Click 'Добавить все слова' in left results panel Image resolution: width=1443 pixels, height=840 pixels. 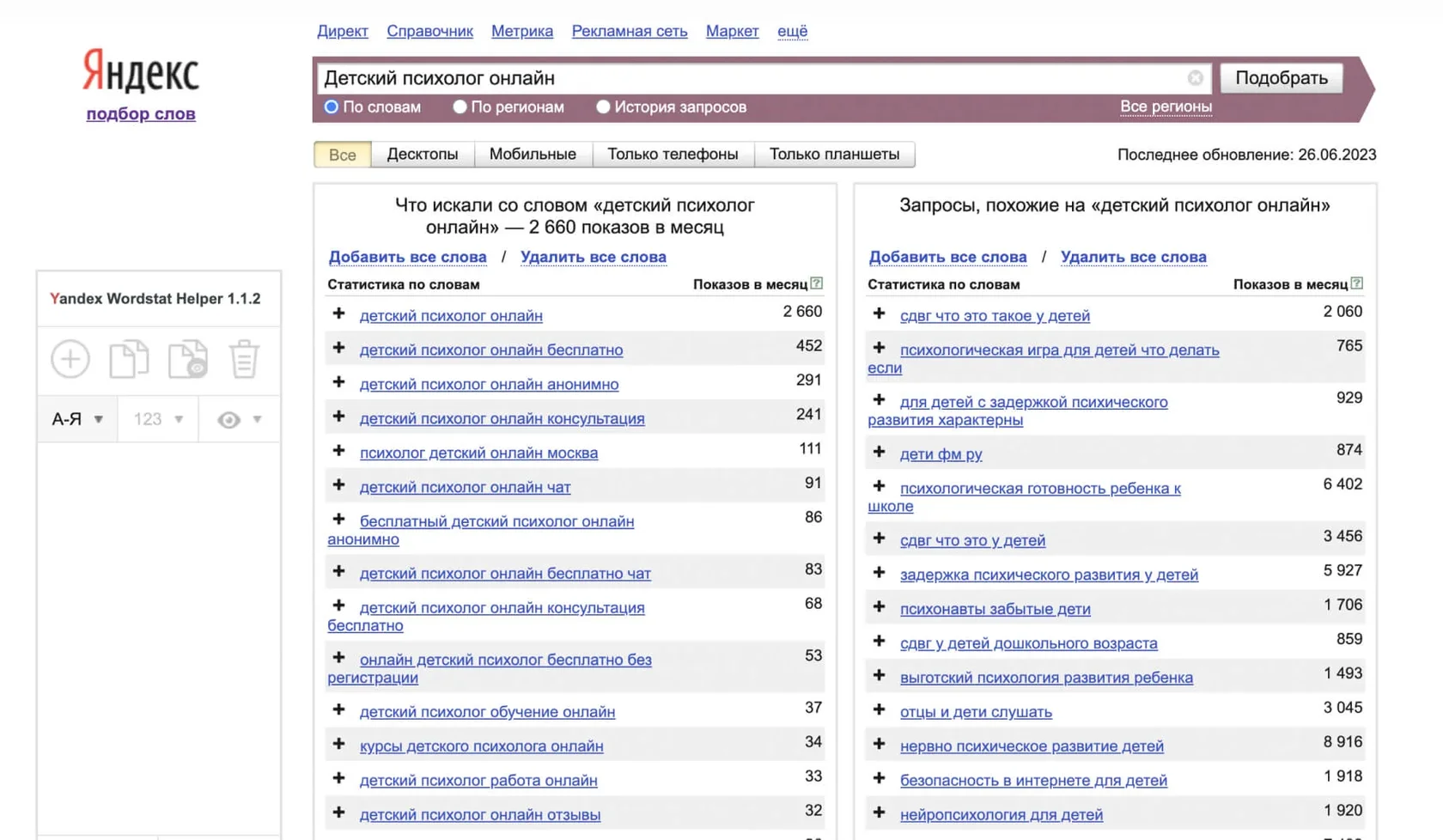(x=407, y=257)
